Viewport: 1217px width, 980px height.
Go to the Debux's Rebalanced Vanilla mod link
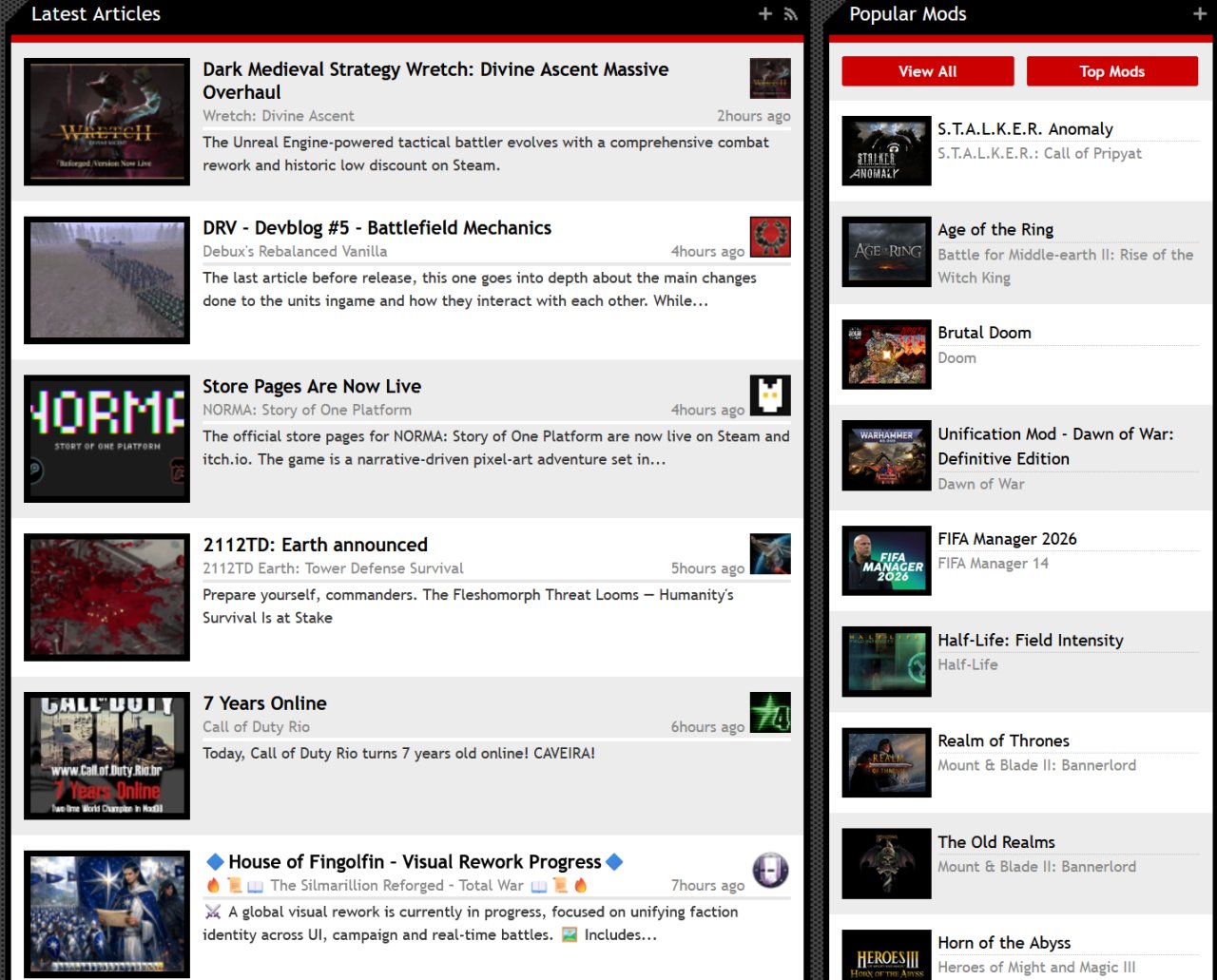point(295,252)
